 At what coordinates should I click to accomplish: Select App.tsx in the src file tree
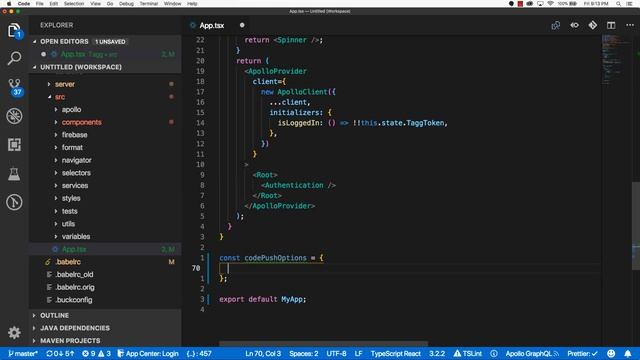[x=105, y=249]
